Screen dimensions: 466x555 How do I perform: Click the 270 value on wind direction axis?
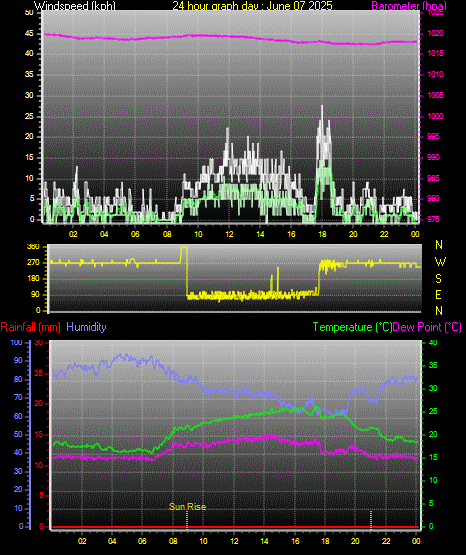[33, 263]
